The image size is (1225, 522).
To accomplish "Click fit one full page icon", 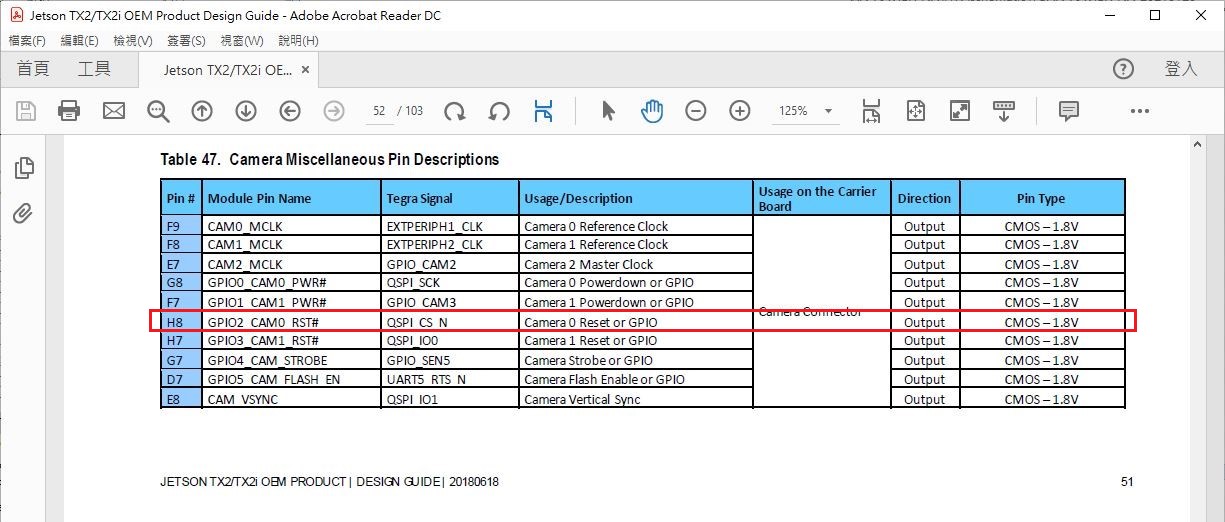I will [915, 111].
